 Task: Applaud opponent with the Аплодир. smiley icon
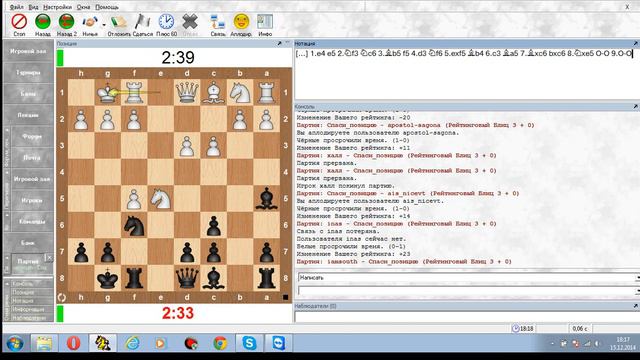[x=241, y=22]
